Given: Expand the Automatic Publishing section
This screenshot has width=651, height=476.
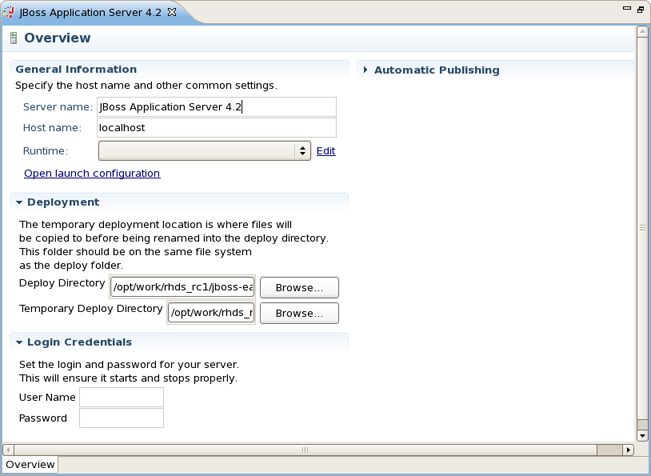Looking at the screenshot, I should point(366,70).
